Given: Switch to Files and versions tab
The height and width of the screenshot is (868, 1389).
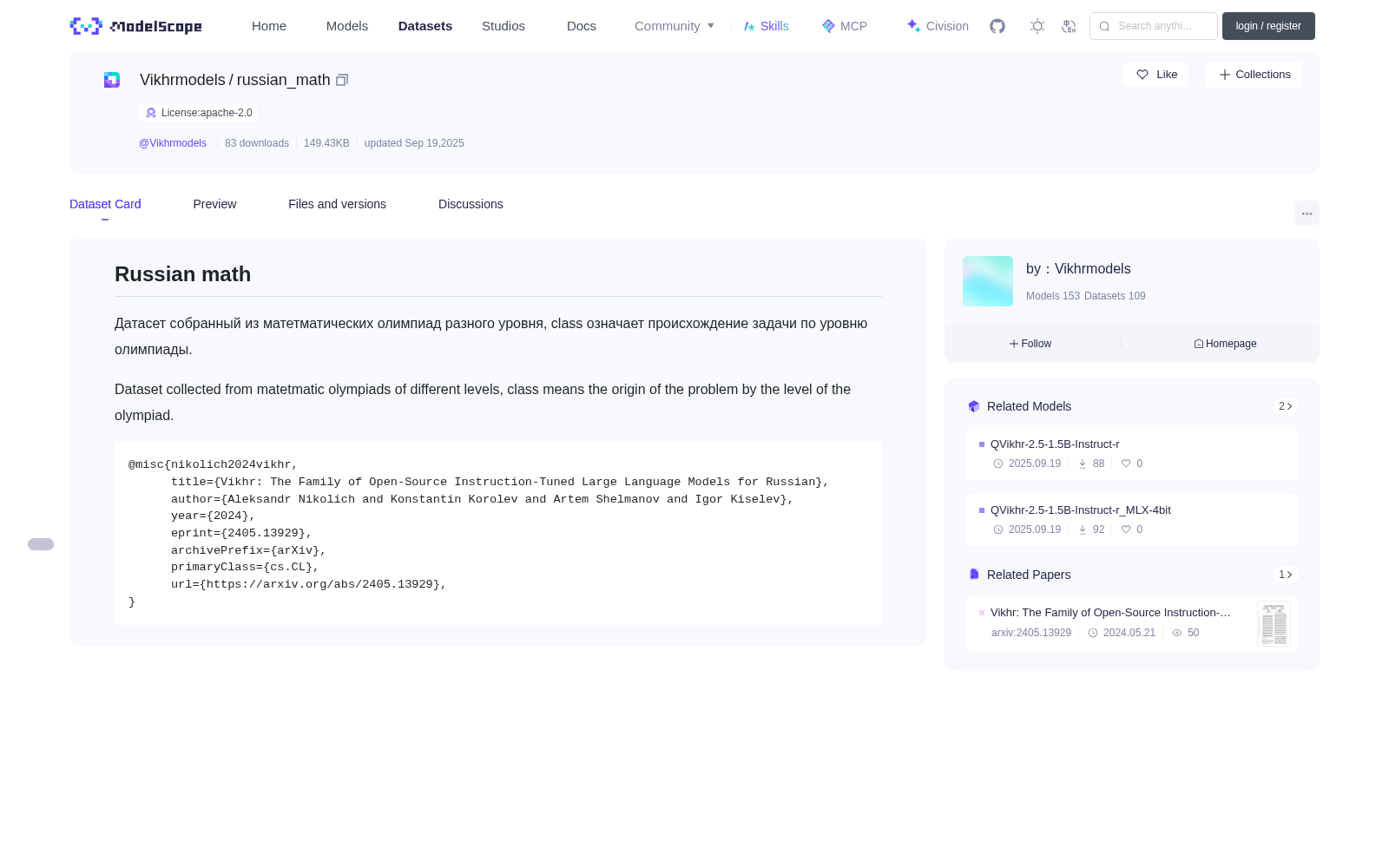Looking at the screenshot, I should click(337, 204).
